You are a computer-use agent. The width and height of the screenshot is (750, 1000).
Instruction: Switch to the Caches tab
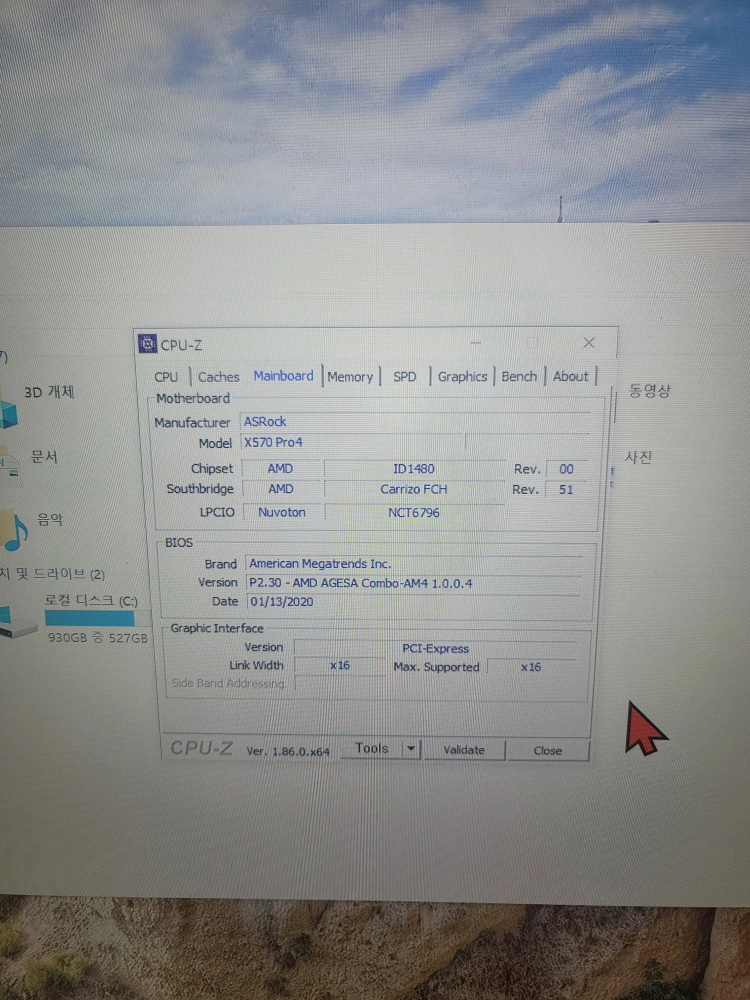[218, 377]
